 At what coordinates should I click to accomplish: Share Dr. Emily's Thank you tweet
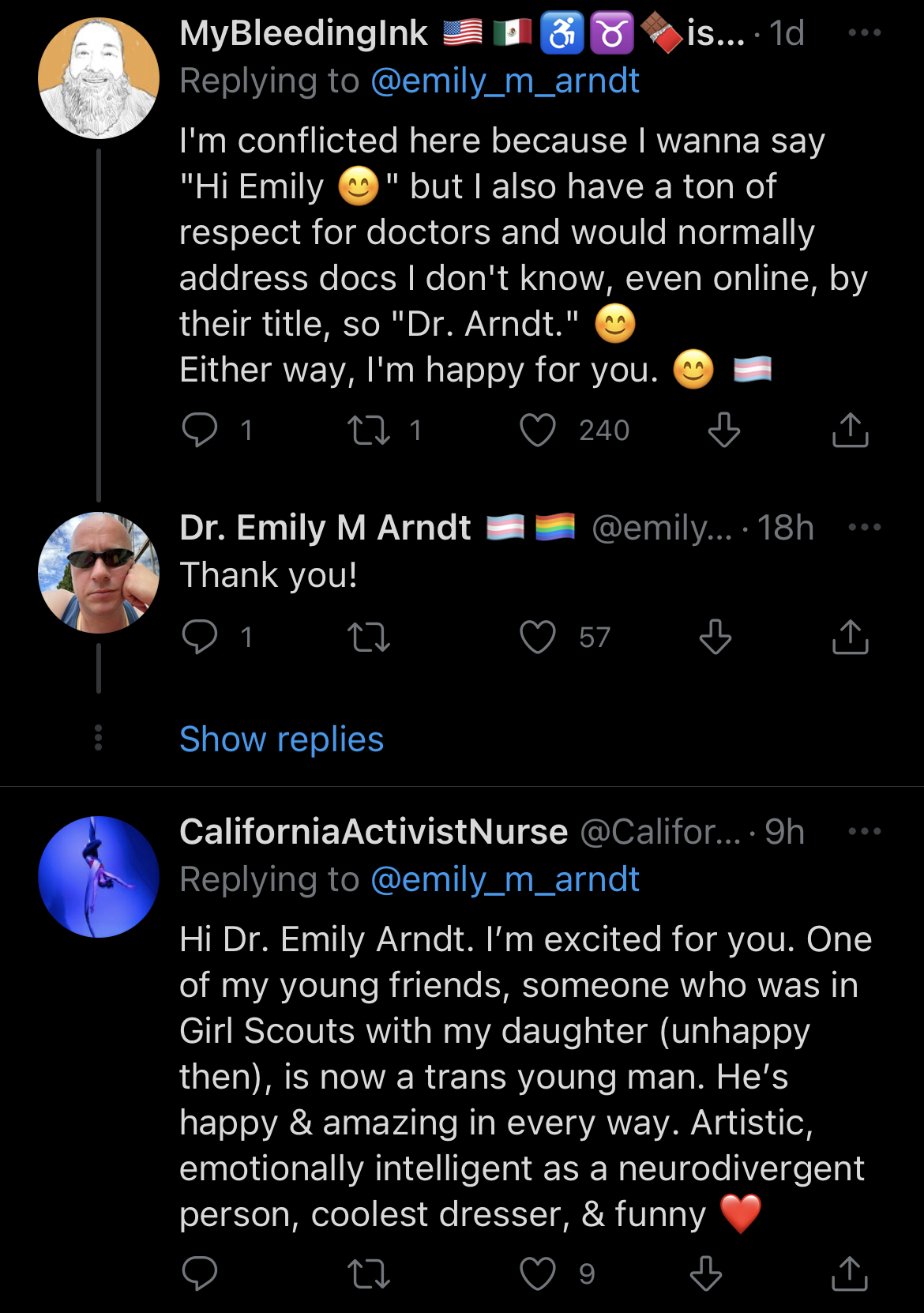851,637
